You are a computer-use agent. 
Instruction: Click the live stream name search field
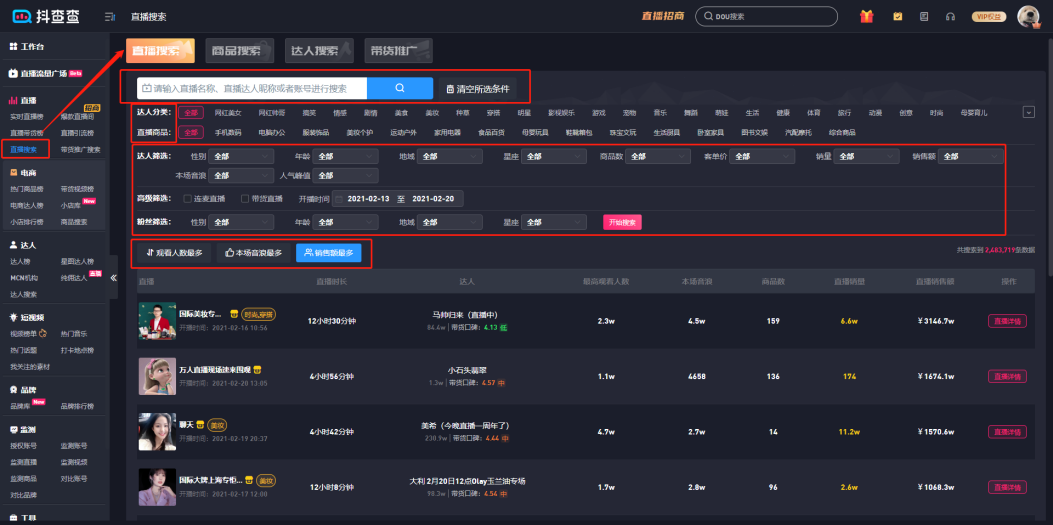pos(255,88)
